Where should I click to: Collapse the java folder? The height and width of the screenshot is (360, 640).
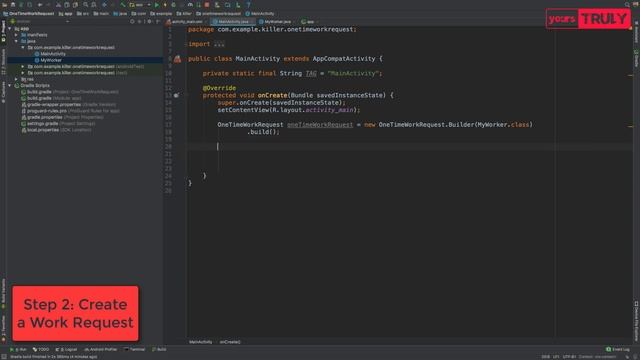click(16, 41)
